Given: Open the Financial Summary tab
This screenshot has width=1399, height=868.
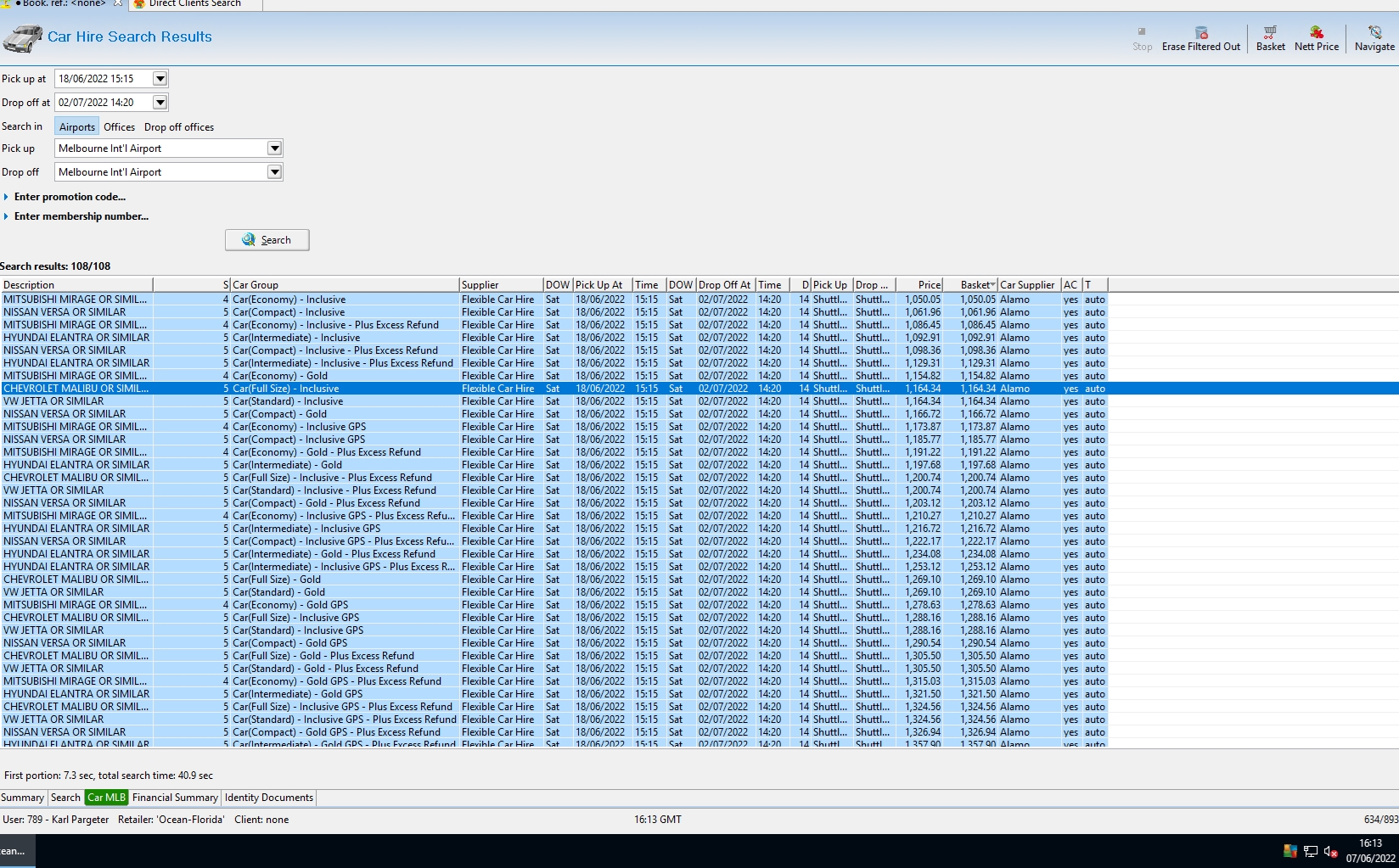Looking at the screenshot, I should (175, 798).
